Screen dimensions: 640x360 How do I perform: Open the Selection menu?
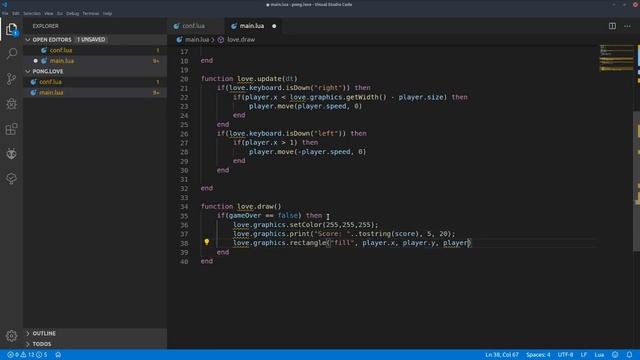pyautogui.click(x=32, y=13)
